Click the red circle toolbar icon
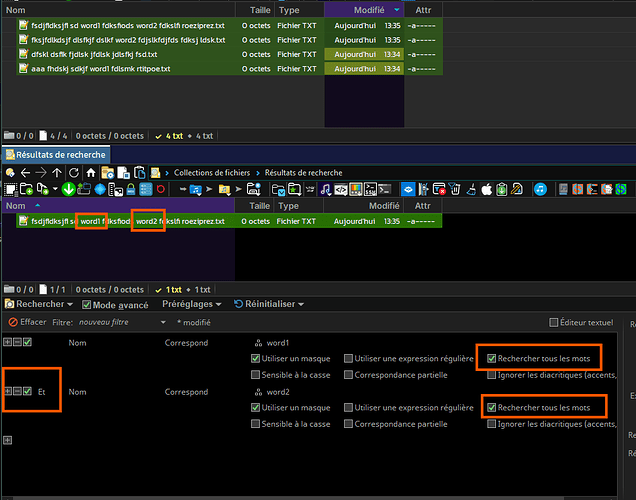Image resolution: width=636 pixels, height=500 pixels. coord(161,189)
